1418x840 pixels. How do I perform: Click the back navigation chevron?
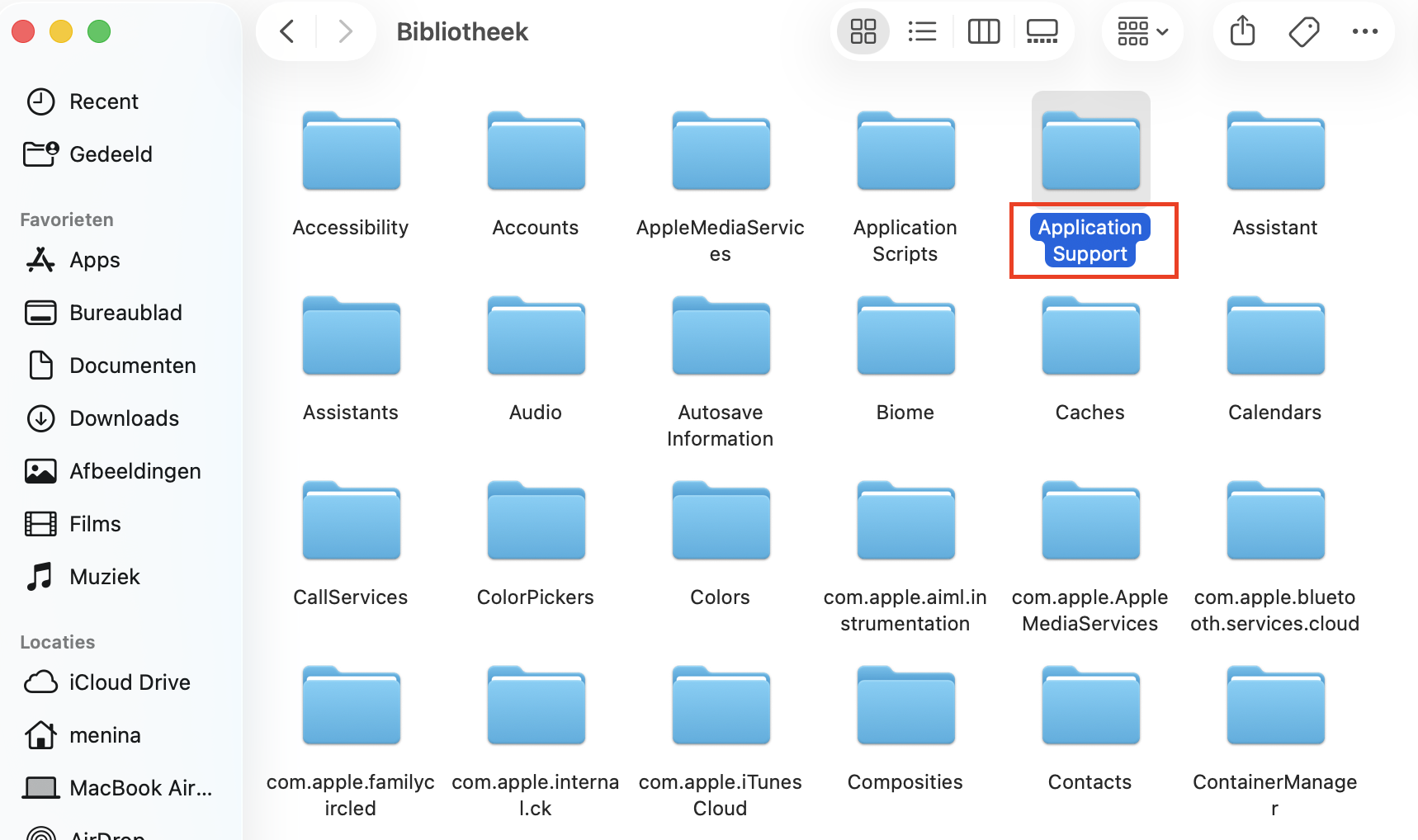(286, 31)
